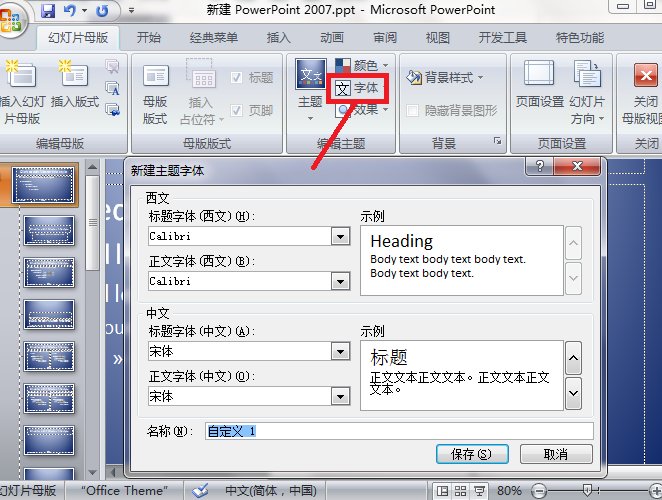The width and height of the screenshot is (662, 500).
Task: Undo the last action
Action: pyautogui.click(x=70, y=10)
